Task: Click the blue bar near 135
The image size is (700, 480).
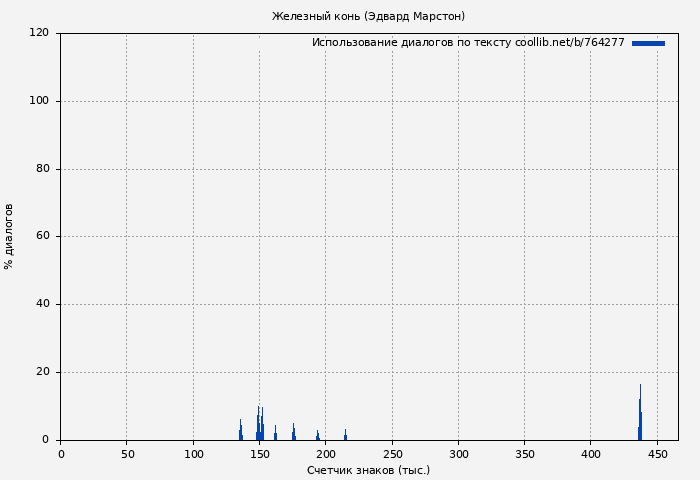Action: pos(240,431)
